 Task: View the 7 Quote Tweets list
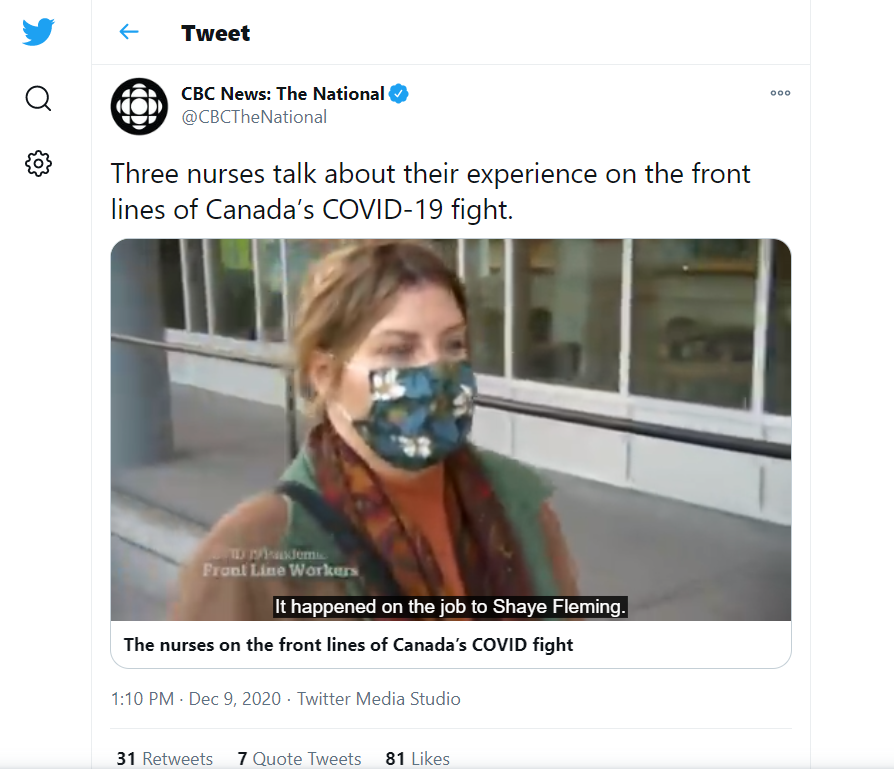pos(299,758)
